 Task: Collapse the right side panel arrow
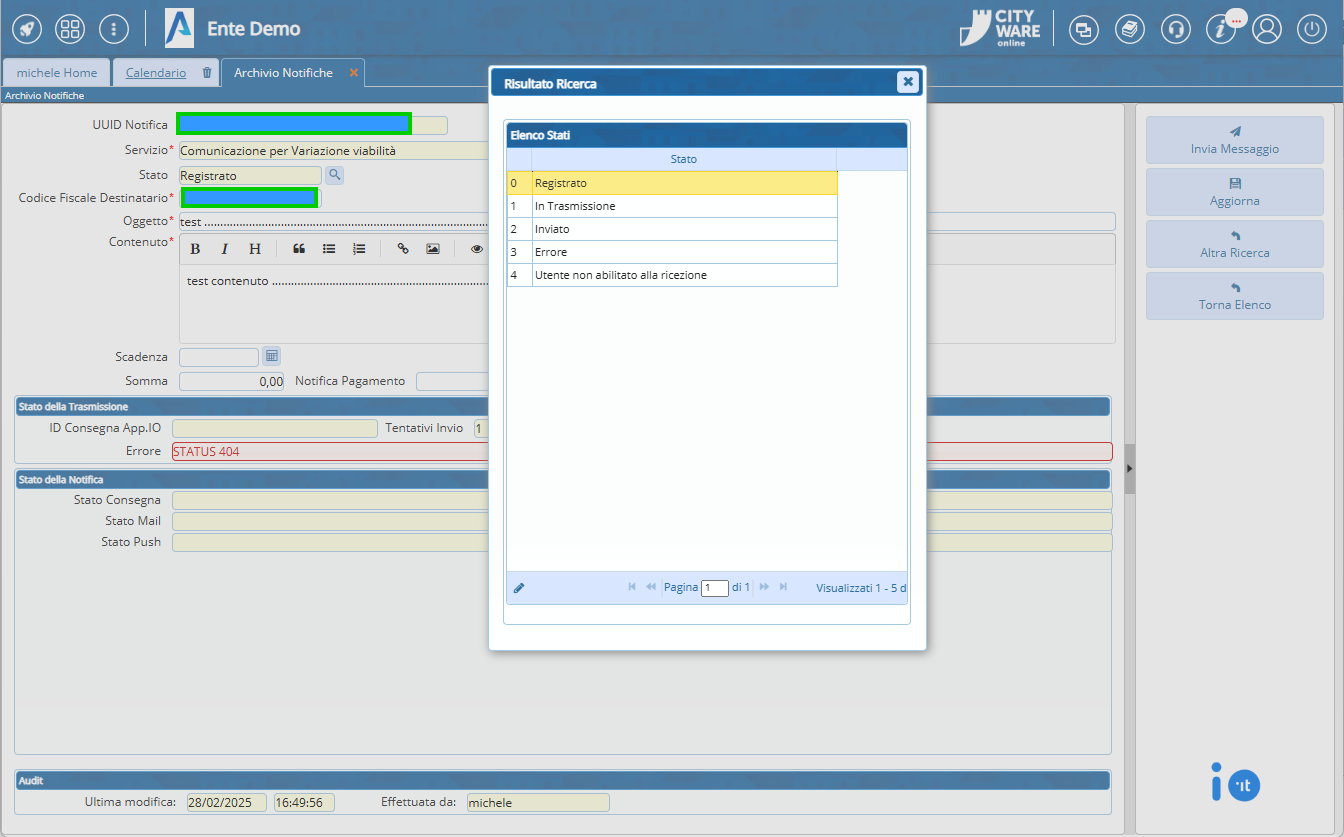[1129, 468]
